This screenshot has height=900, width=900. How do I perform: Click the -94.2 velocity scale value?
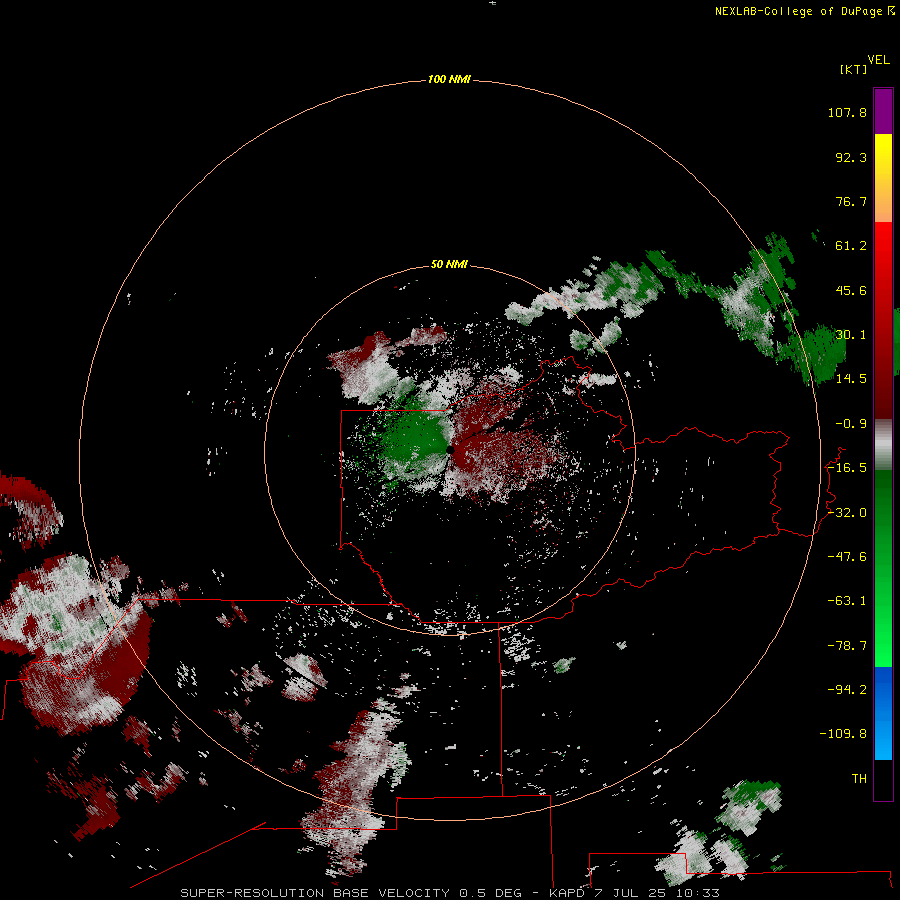tap(847, 689)
